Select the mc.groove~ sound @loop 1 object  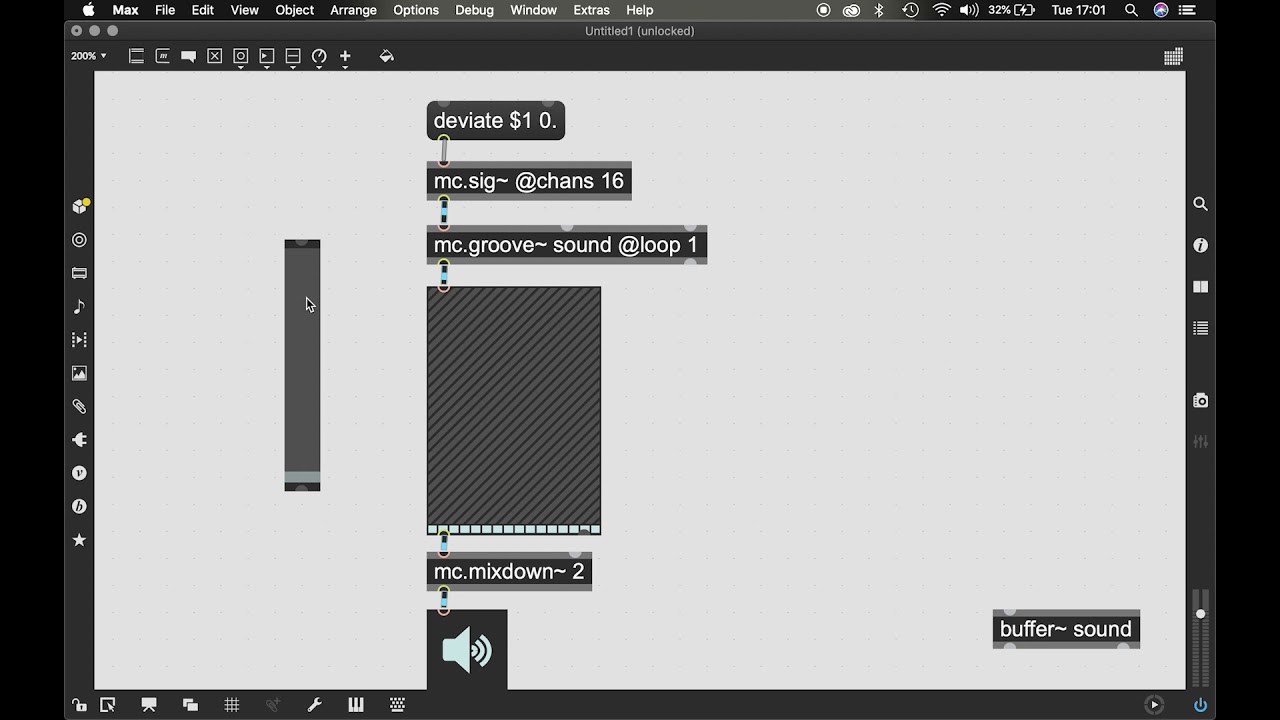coord(567,245)
